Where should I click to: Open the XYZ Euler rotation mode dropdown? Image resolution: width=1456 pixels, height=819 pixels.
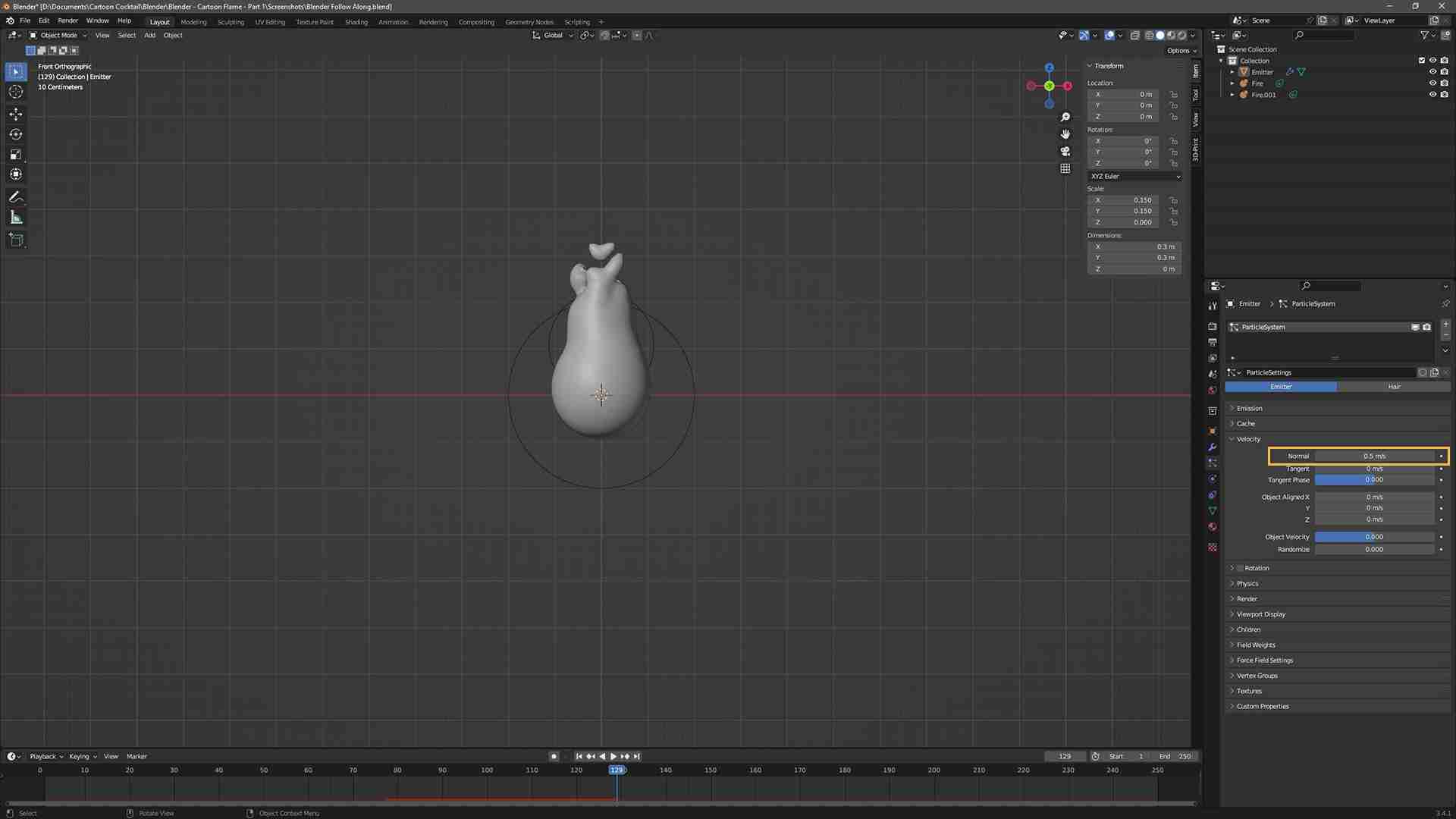click(1134, 176)
